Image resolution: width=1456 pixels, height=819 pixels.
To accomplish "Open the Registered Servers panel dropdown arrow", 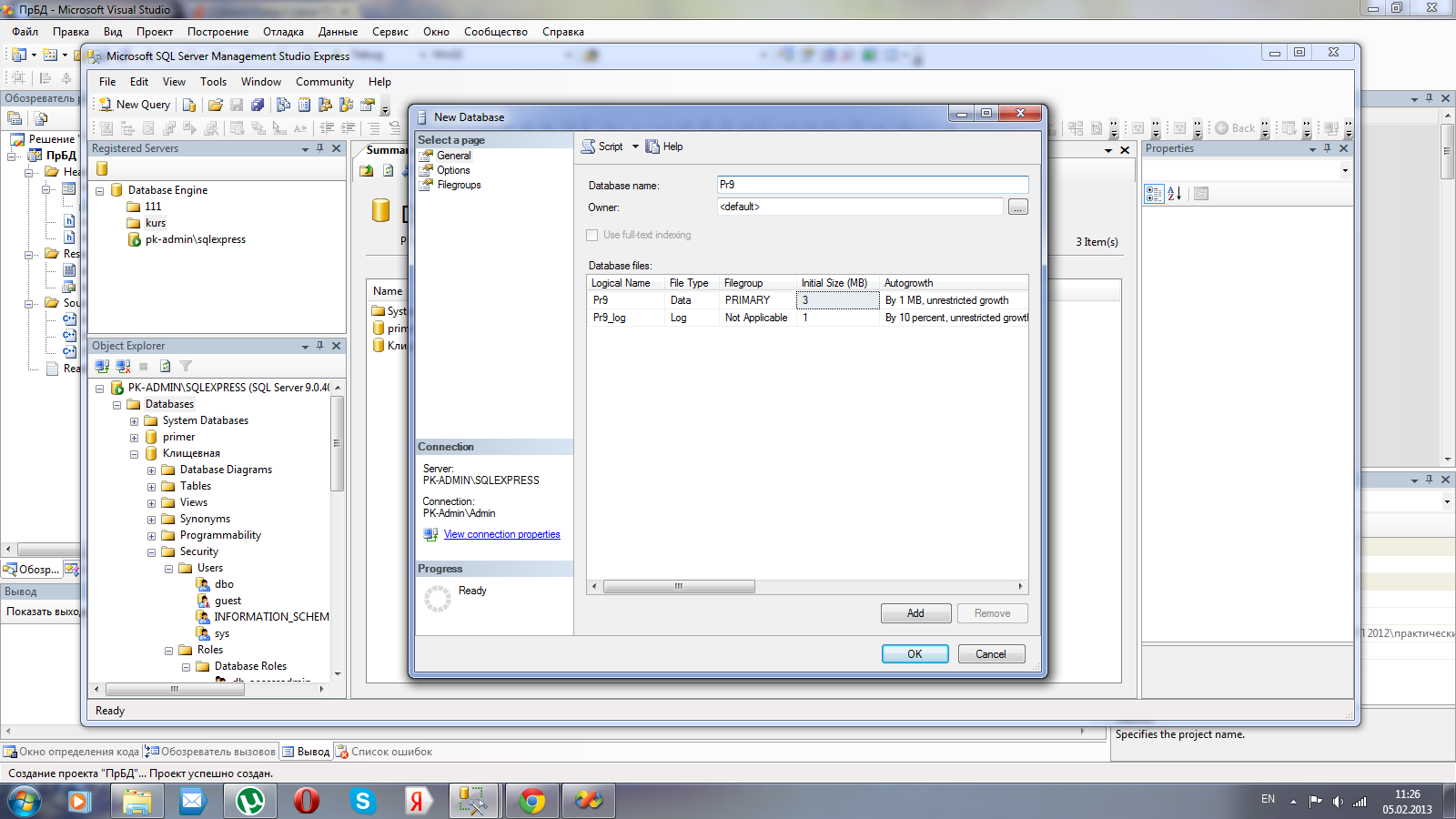I will coord(305,149).
